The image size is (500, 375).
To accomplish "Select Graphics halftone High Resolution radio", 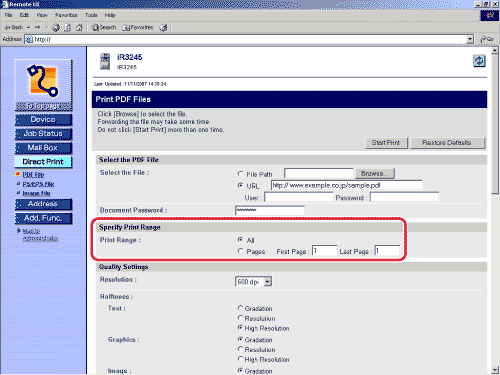I will tap(240, 359).
